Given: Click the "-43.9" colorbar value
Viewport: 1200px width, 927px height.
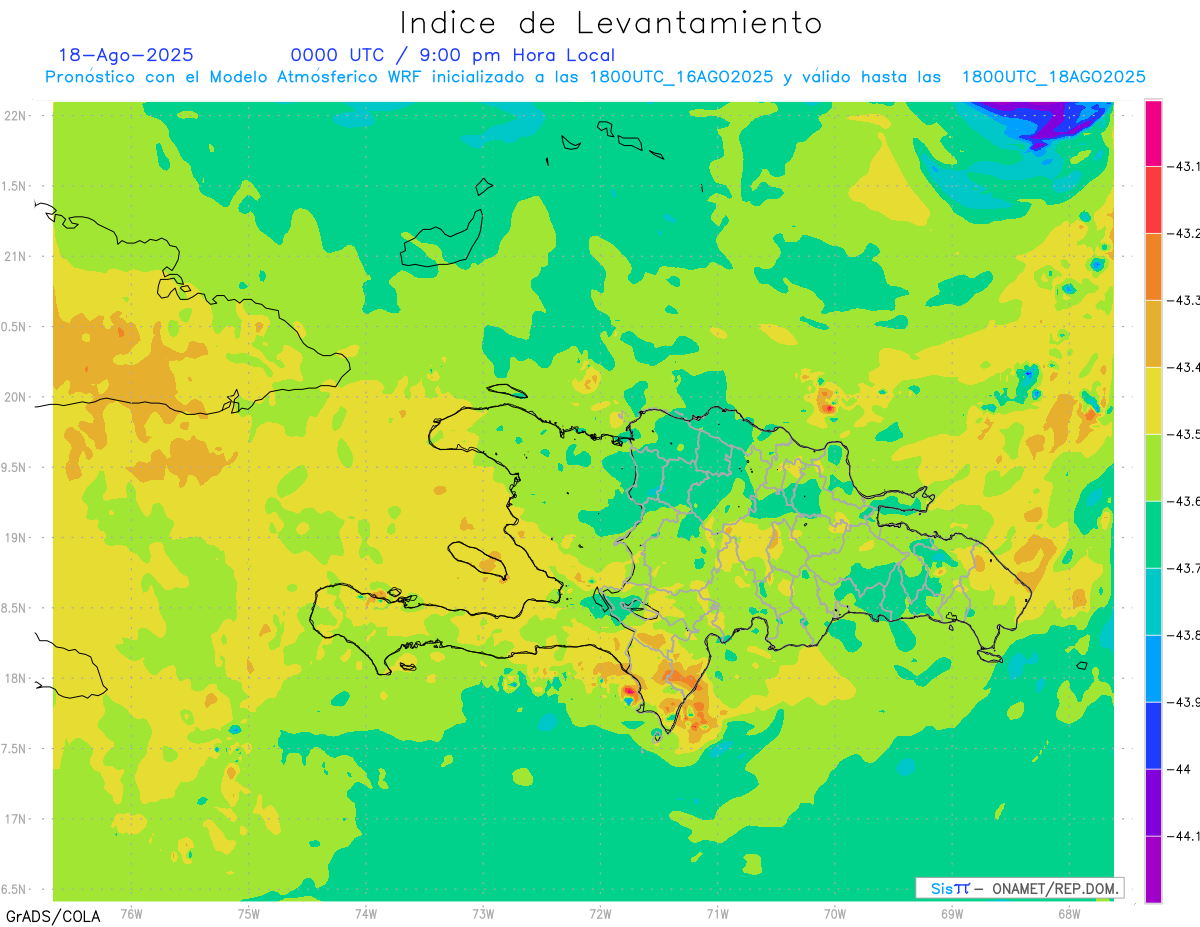Looking at the screenshot, I should (1185, 702).
